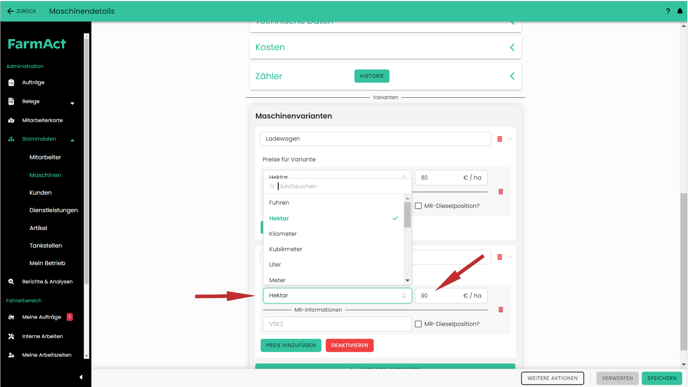Delete the Ladewagen variant via trash icon
The image size is (688, 387).
pos(499,139)
